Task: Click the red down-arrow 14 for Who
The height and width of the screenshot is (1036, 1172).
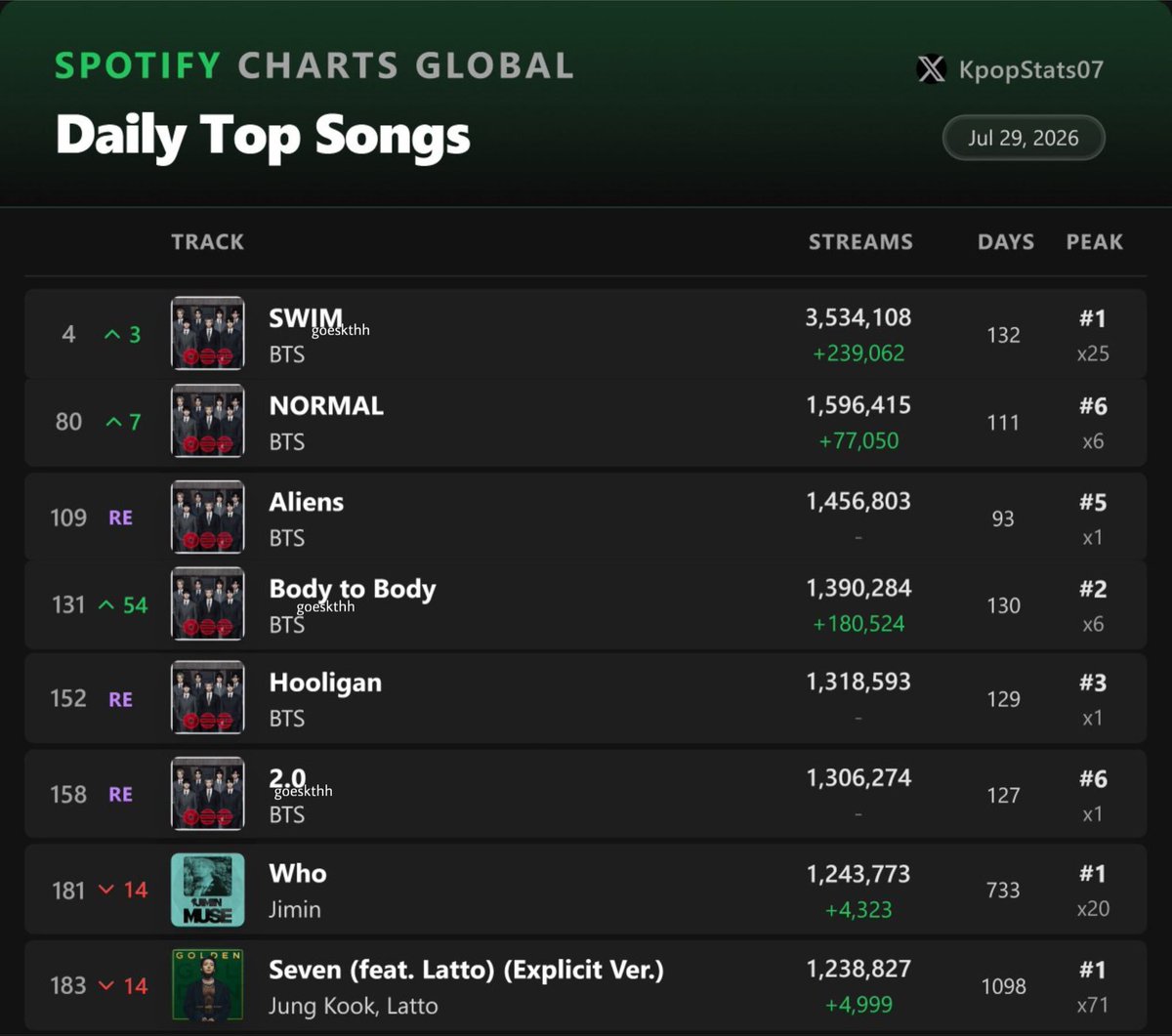Action: pos(122,891)
